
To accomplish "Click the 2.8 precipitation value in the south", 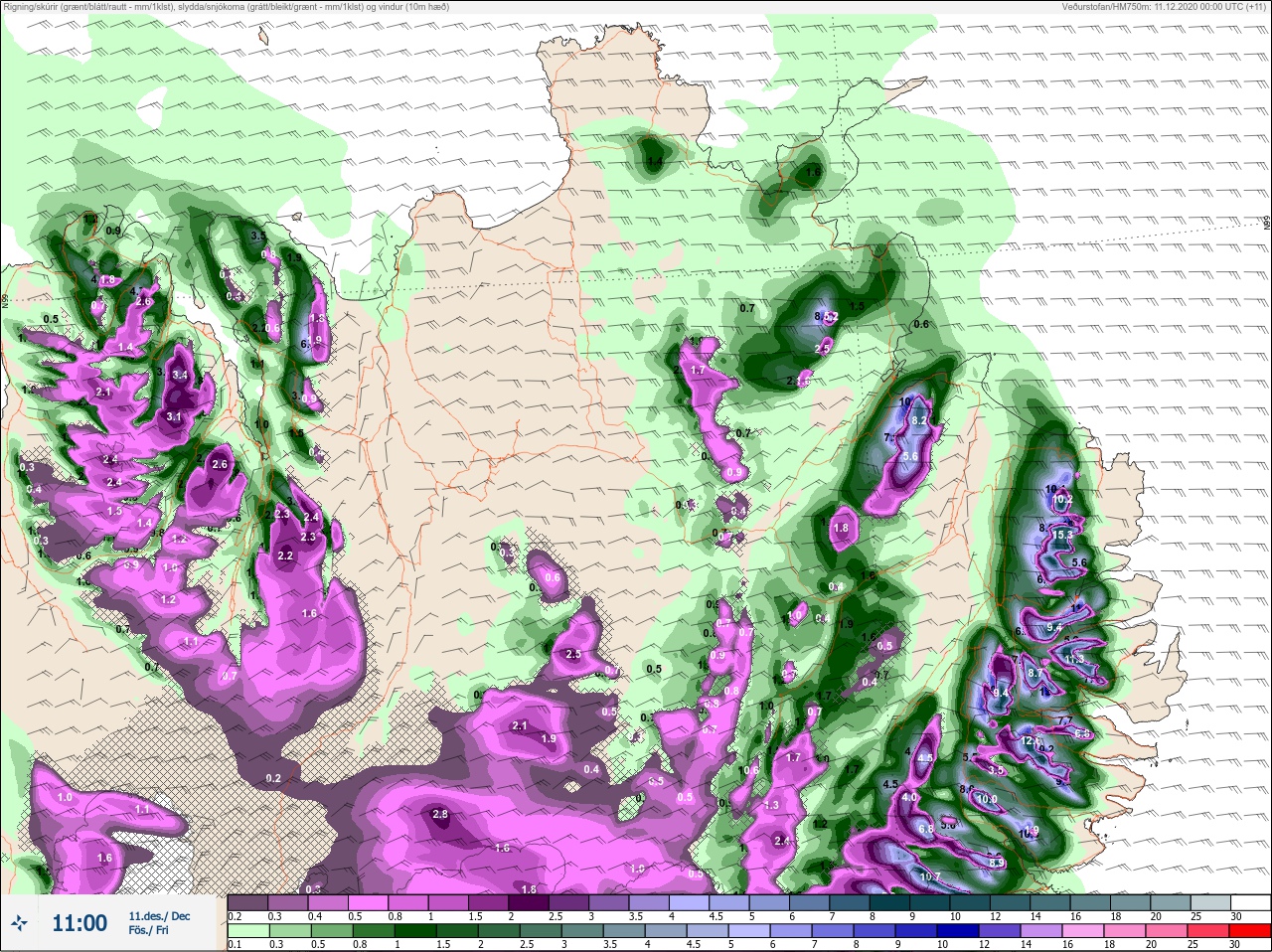I will (441, 815).
